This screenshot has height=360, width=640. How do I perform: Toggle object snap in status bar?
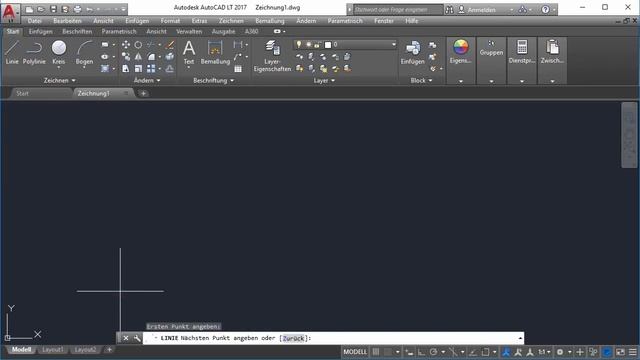pos(485,352)
